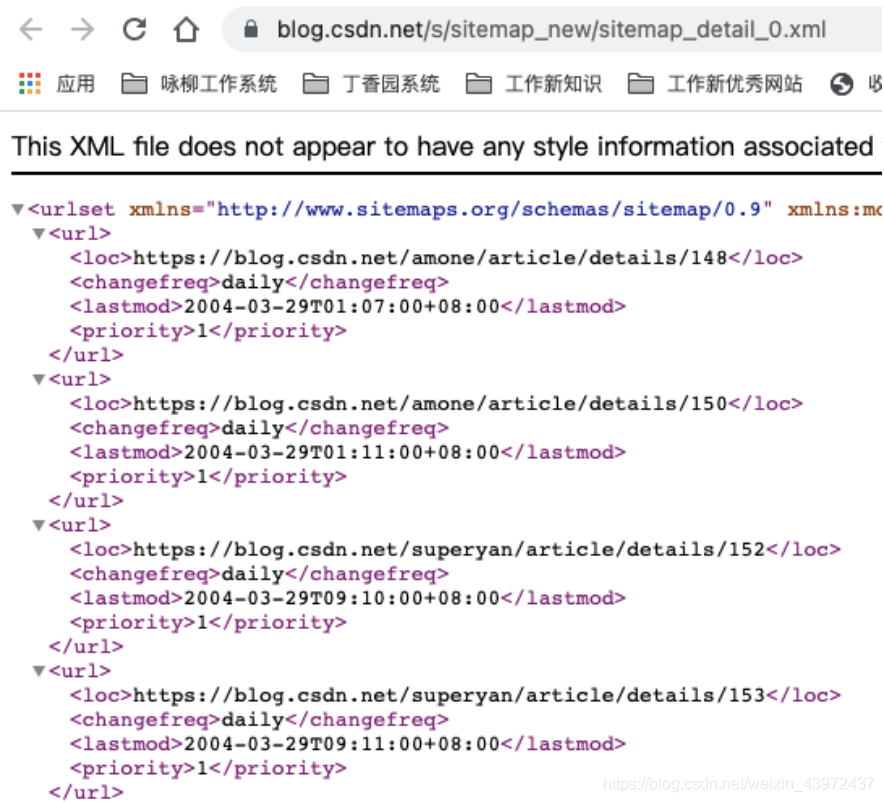Click changefreq daily under details/153
The height and width of the screenshot is (802, 884).
tap(259, 720)
